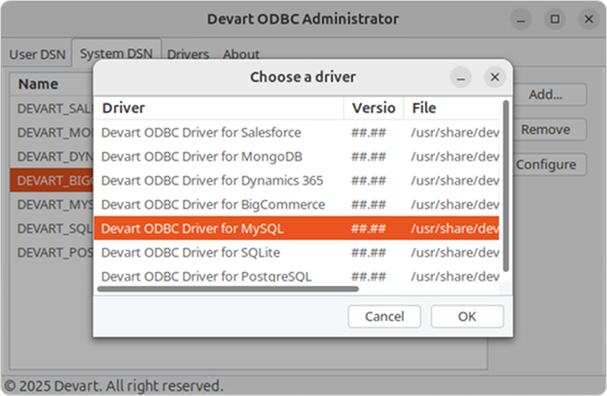Select the DEVART_MO DSN entry

coord(52,133)
